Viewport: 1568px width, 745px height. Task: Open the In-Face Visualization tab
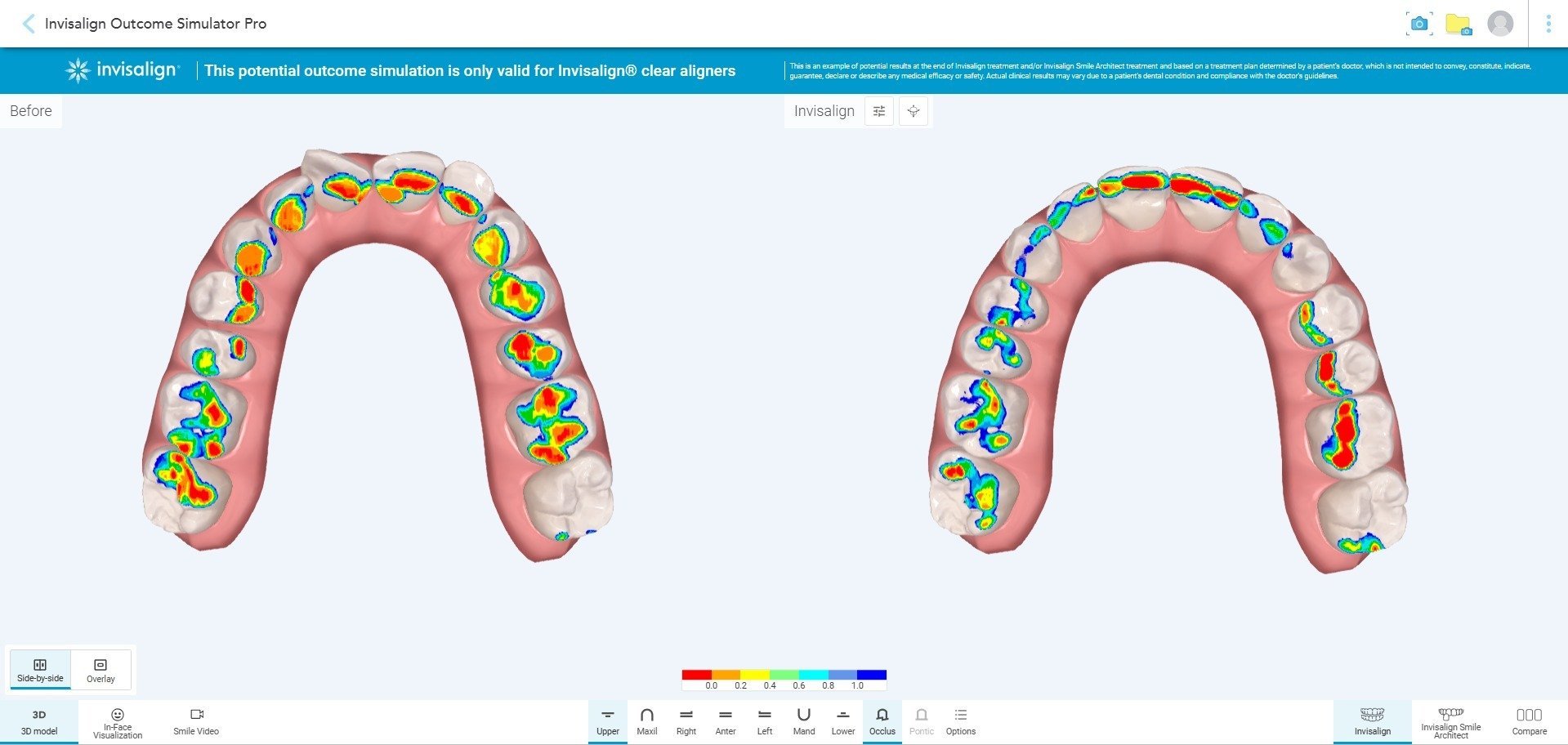point(118,723)
